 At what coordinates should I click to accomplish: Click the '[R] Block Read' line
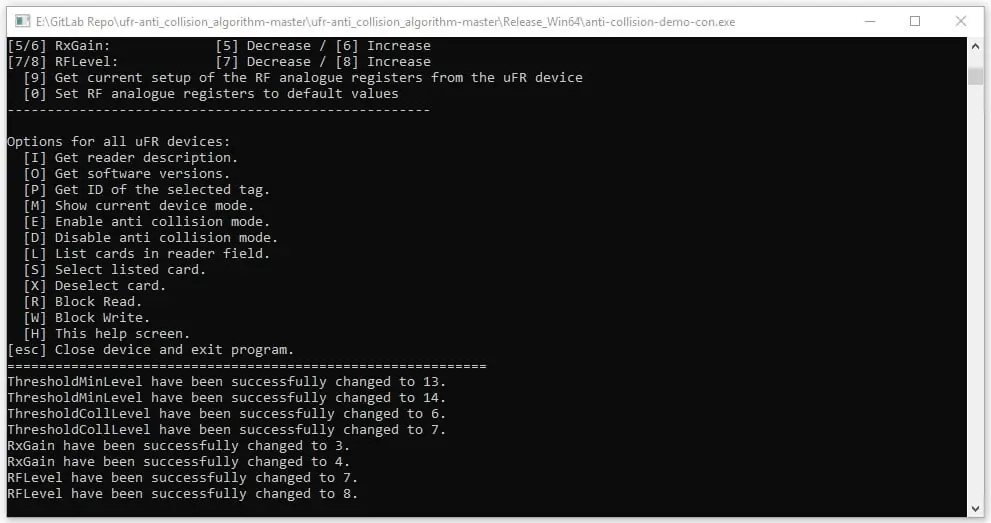pyautogui.click(x=83, y=301)
